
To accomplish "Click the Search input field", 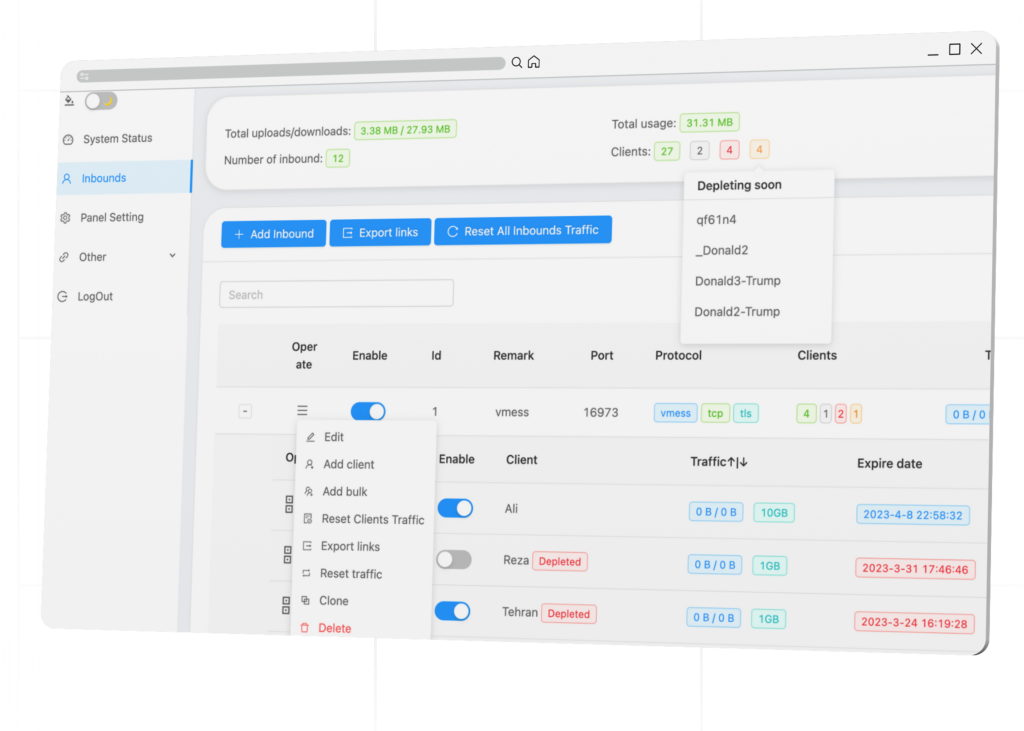I will pyautogui.click(x=336, y=294).
